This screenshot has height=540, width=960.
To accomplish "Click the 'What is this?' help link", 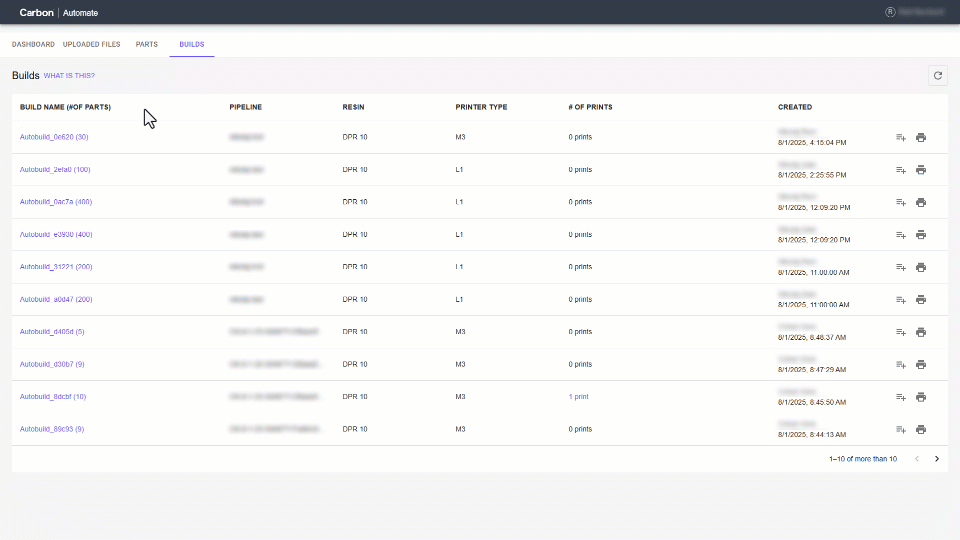I will tap(69, 75).
